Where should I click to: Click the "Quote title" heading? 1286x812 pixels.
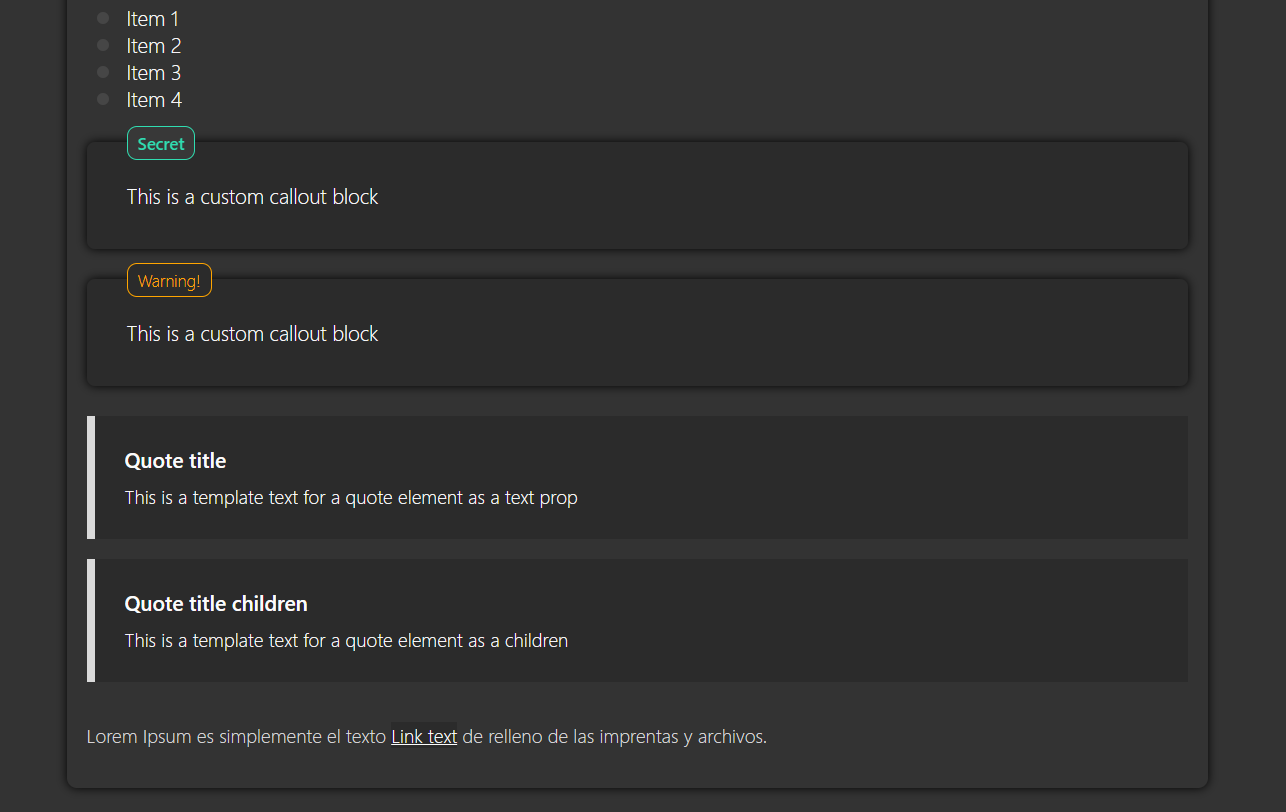[175, 461]
